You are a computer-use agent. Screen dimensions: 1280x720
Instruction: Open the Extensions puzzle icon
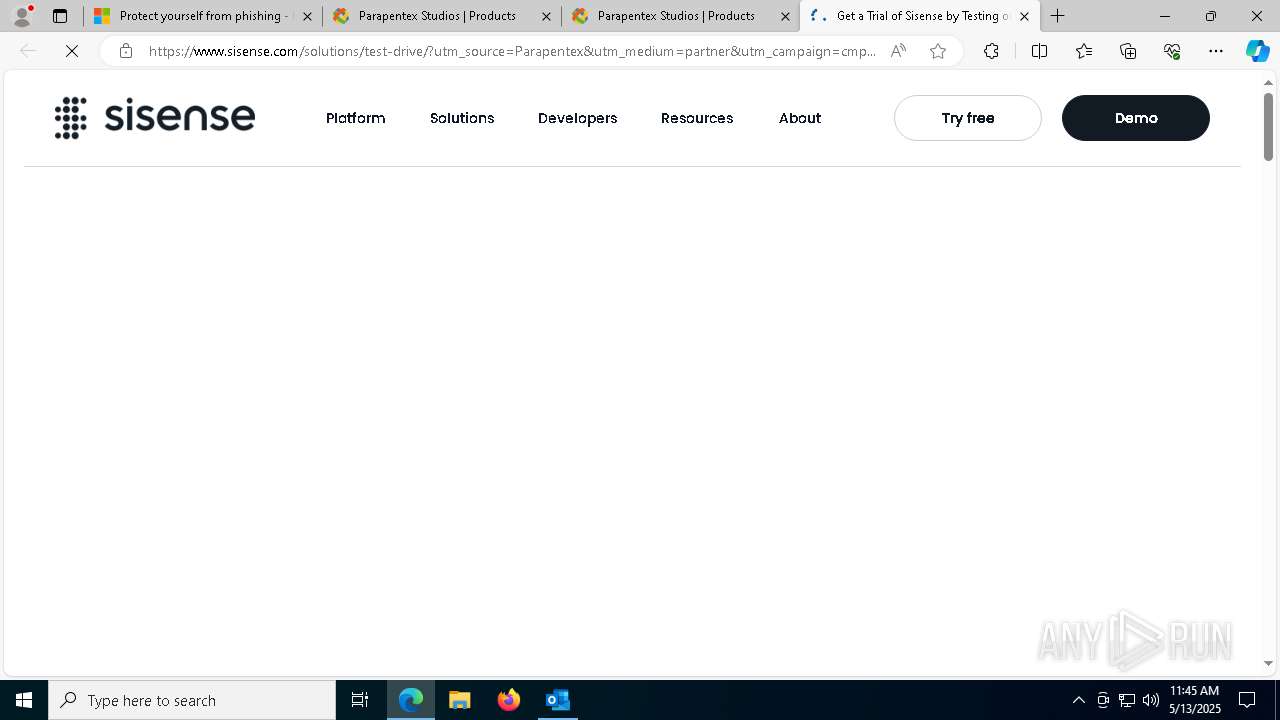pyautogui.click(x=991, y=51)
